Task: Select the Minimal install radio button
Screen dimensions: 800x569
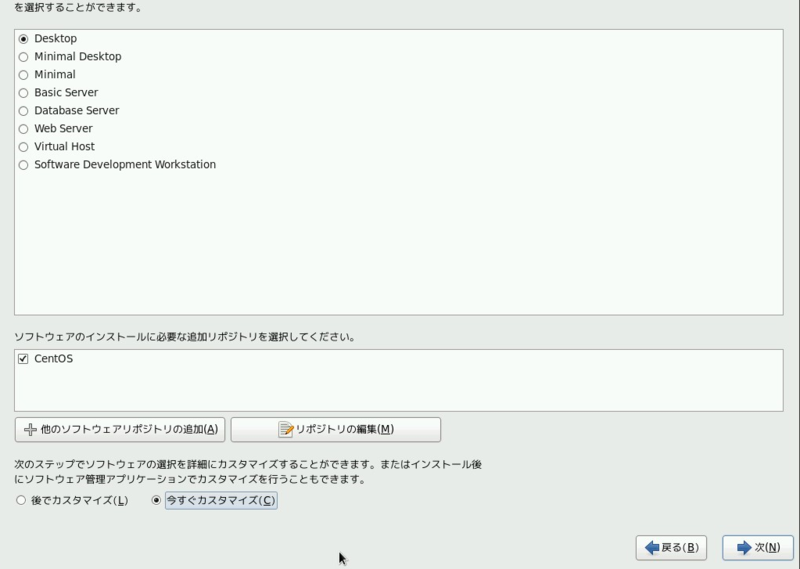Action: [23, 75]
